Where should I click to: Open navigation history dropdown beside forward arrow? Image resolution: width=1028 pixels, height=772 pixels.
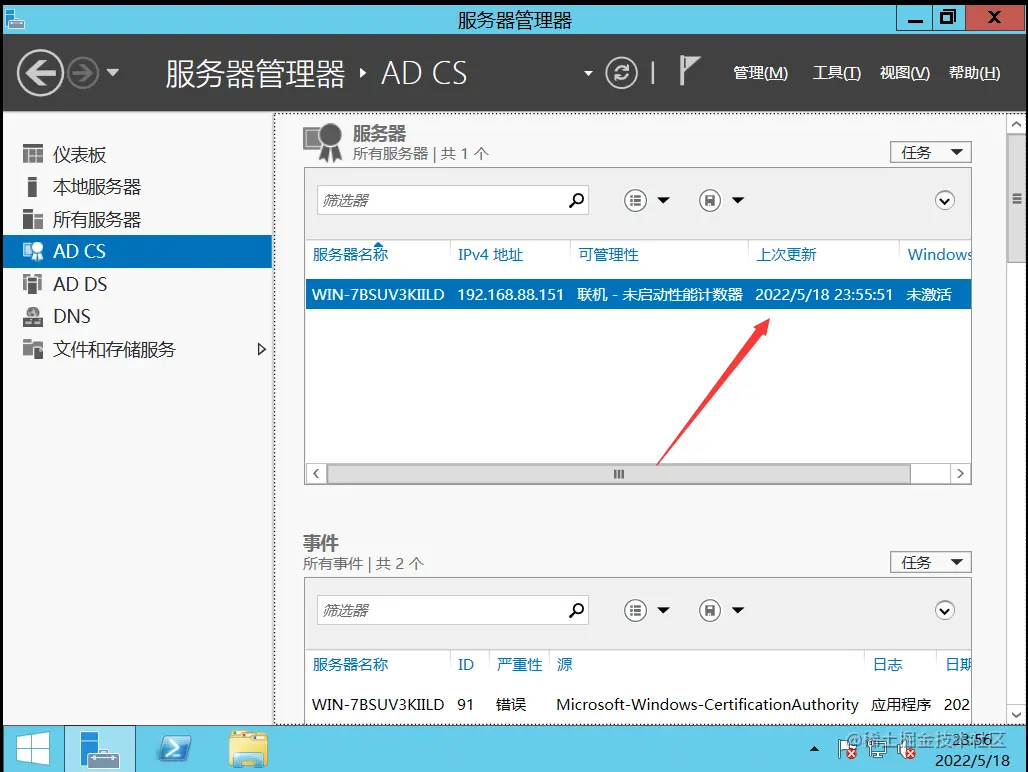pos(113,72)
